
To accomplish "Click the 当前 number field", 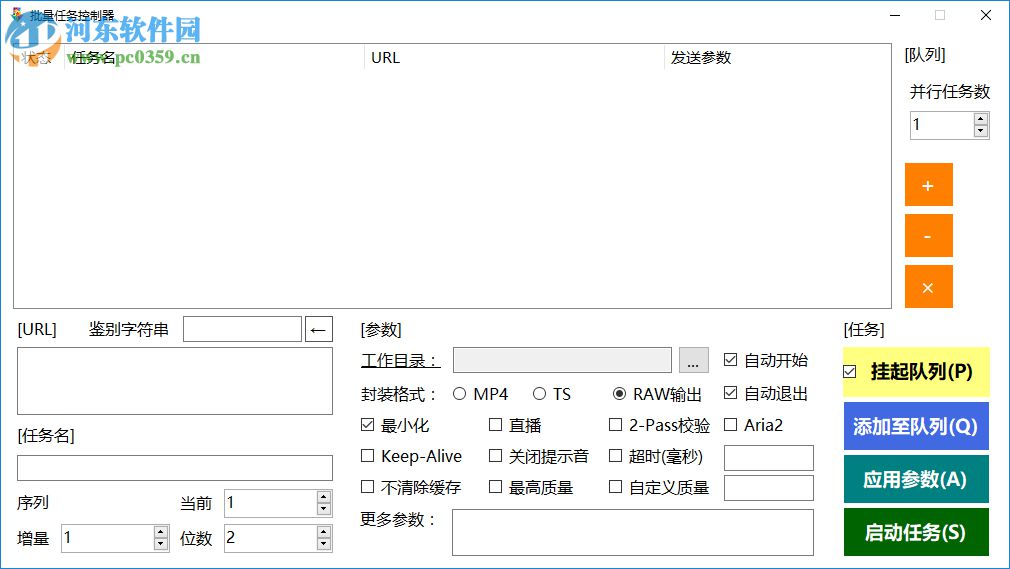I will [x=271, y=503].
